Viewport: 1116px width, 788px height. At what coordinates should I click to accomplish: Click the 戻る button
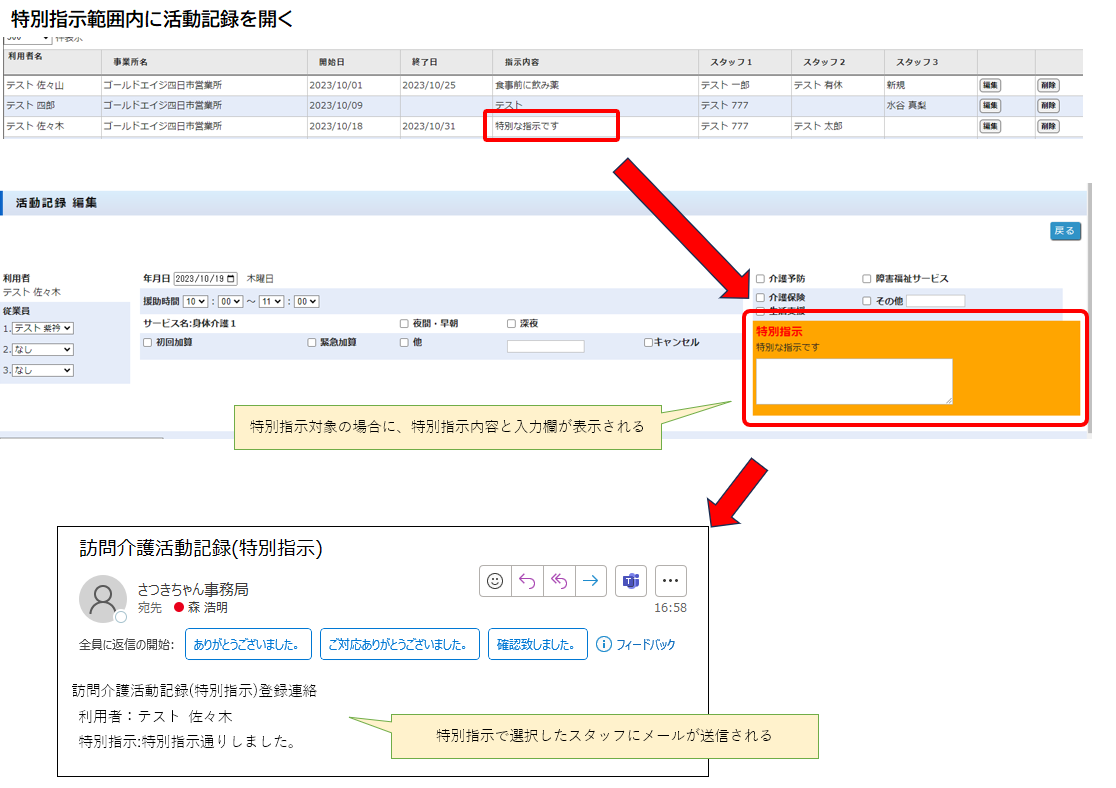1065,231
